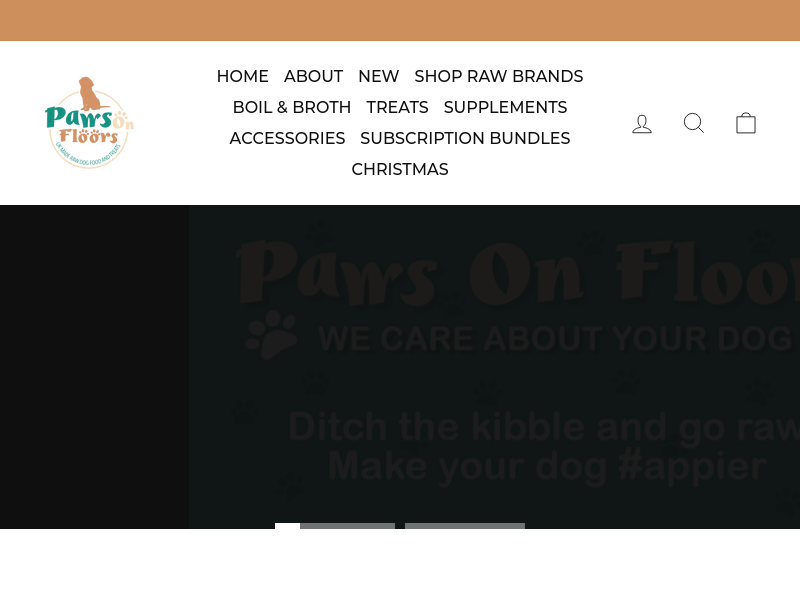The height and width of the screenshot is (600, 800).
Task: Open the SUPPLEMENTS menu item
Action: click(x=505, y=108)
